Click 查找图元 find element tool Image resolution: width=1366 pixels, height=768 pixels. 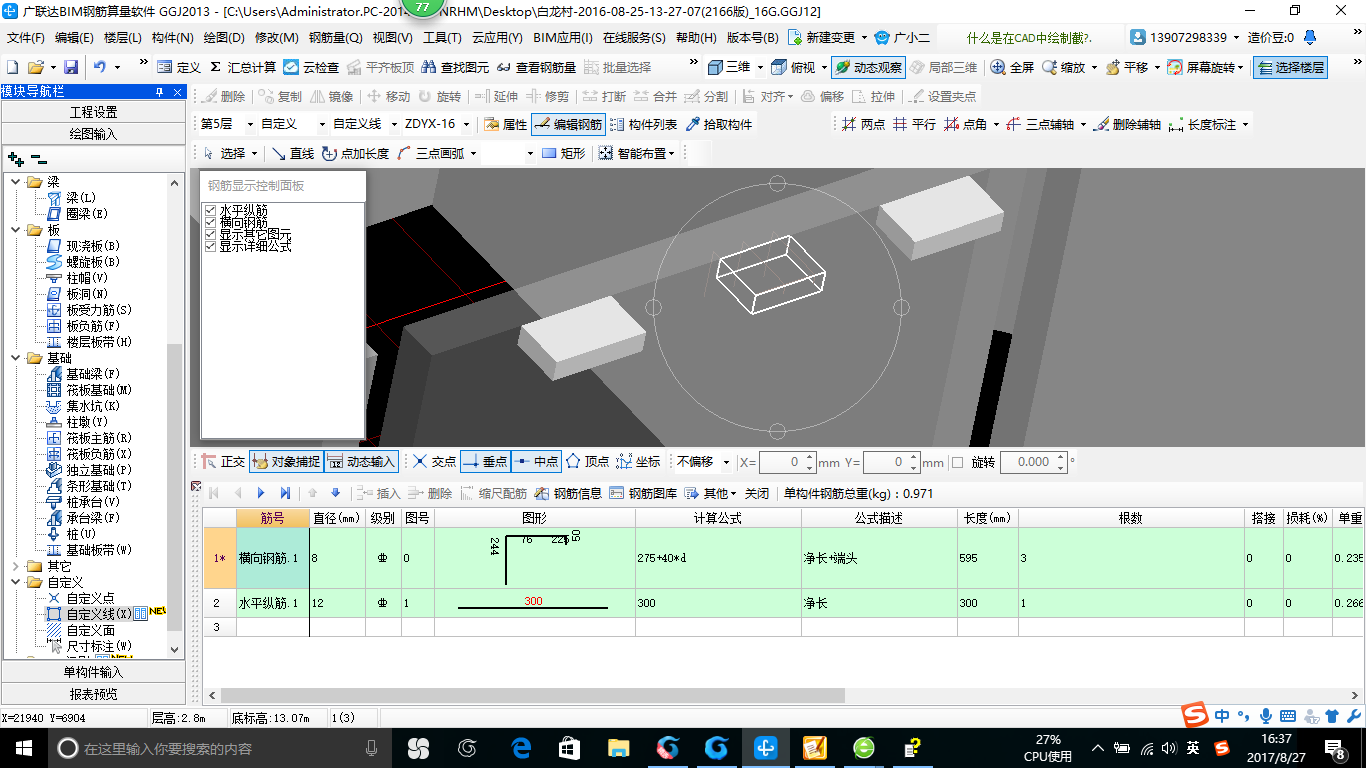click(x=456, y=67)
